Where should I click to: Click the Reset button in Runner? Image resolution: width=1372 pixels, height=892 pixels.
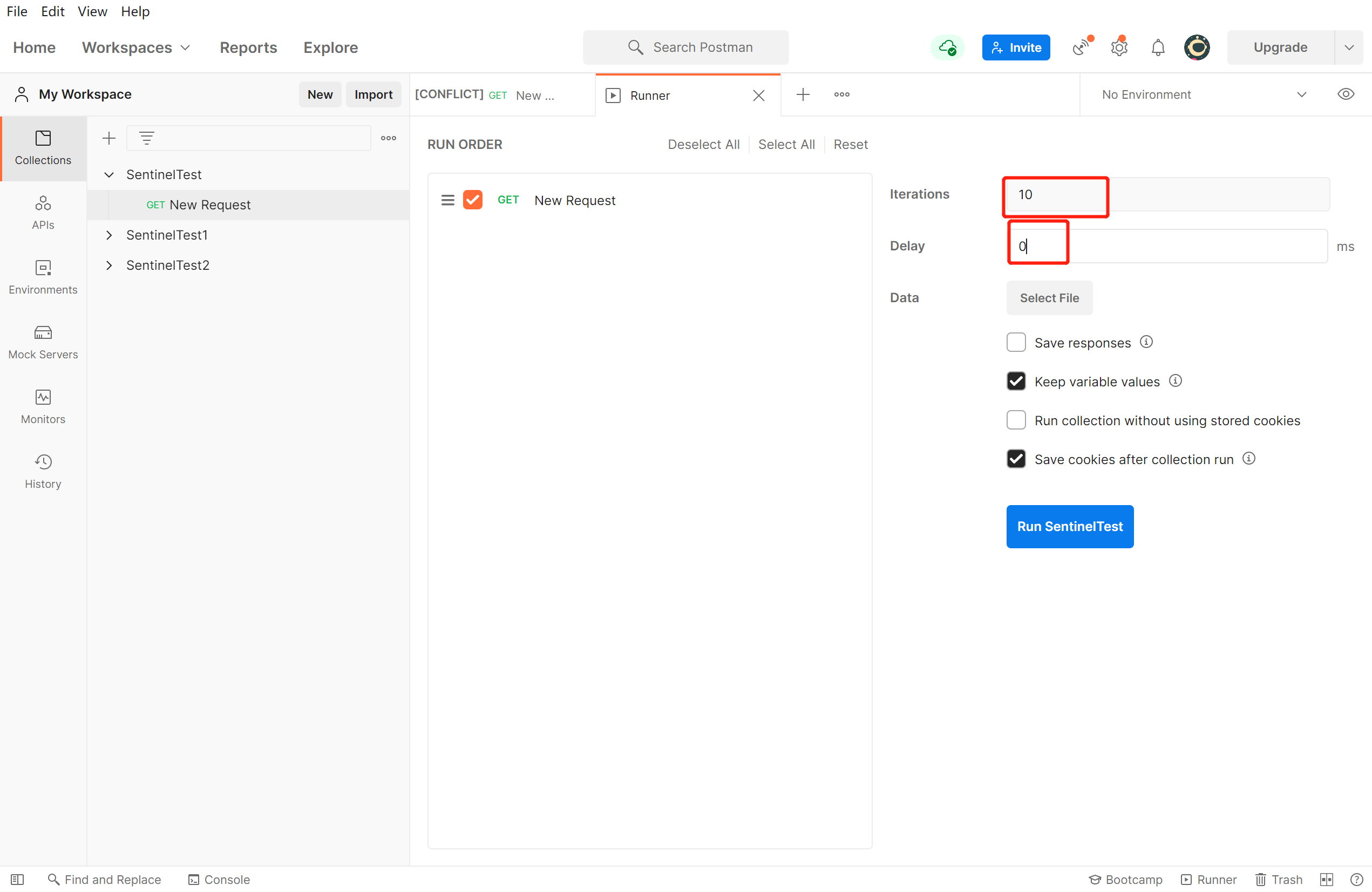point(850,144)
